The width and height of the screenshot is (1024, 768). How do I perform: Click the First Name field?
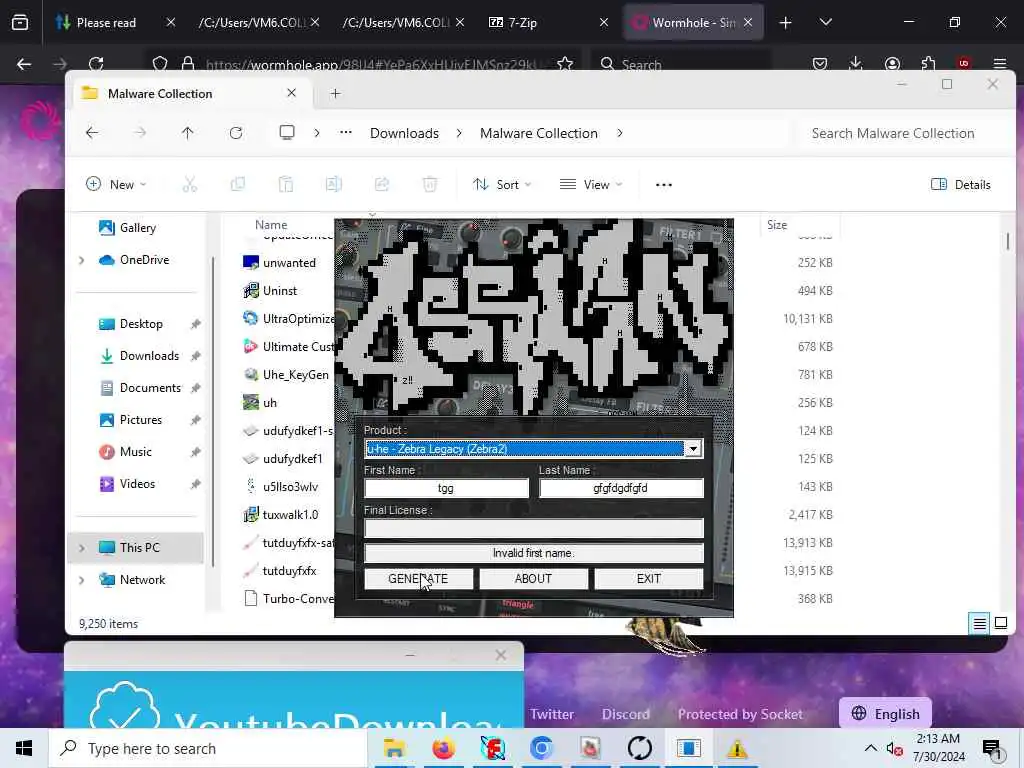(x=446, y=488)
